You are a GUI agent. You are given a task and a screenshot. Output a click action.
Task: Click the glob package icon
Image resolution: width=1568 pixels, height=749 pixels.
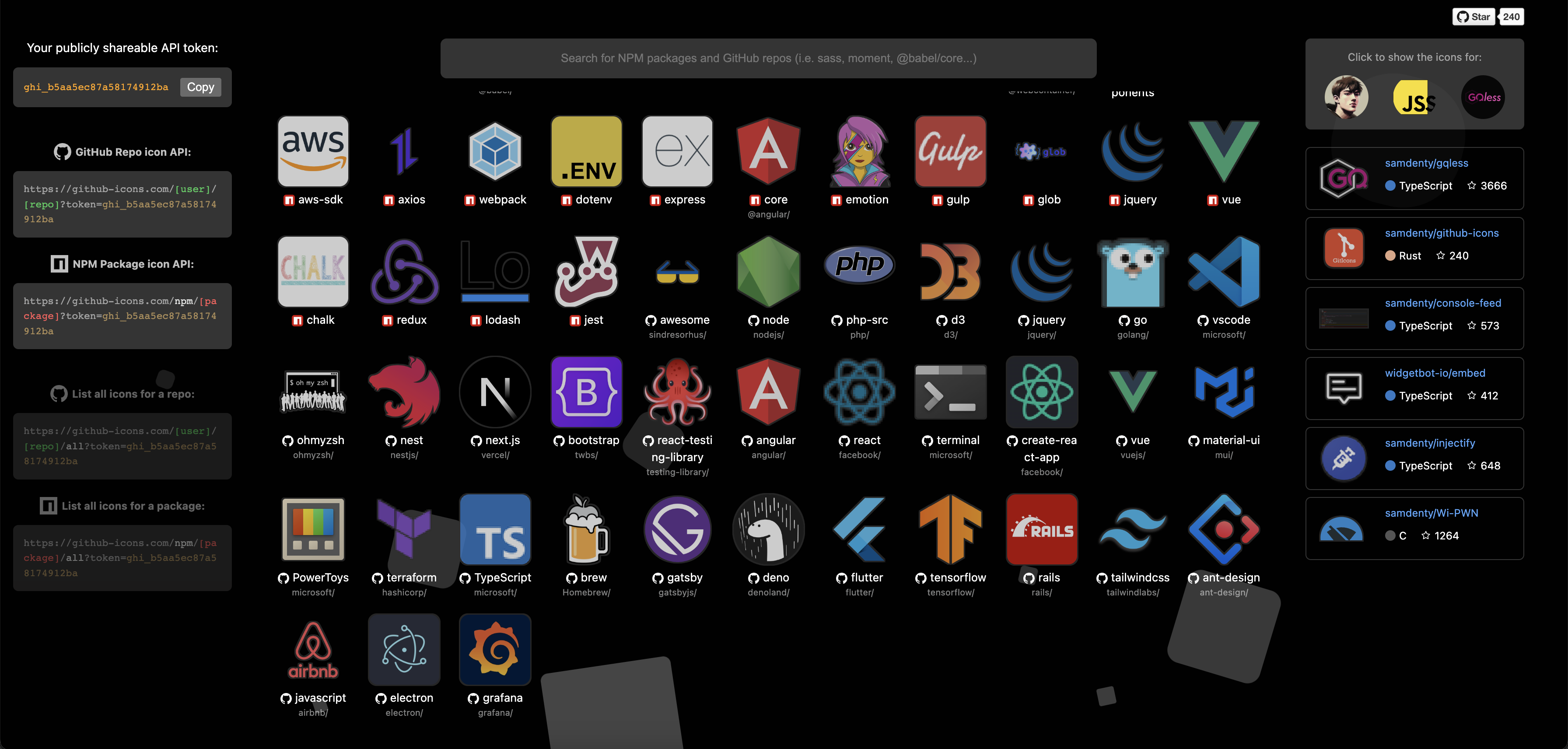click(1042, 151)
